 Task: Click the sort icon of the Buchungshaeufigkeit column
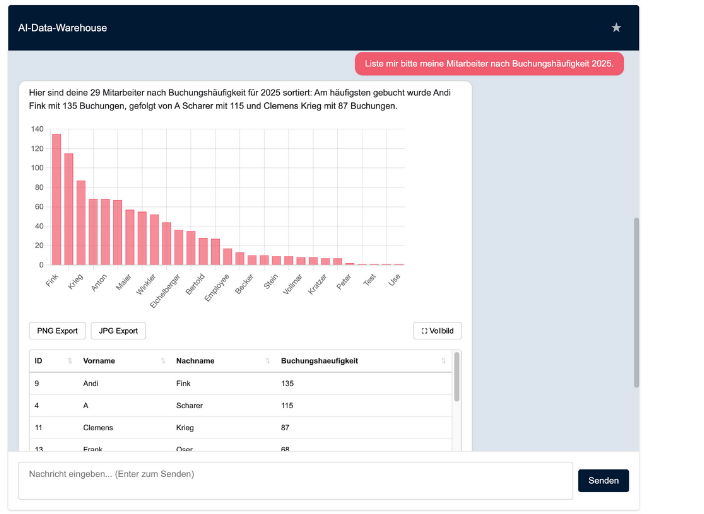click(443, 361)
